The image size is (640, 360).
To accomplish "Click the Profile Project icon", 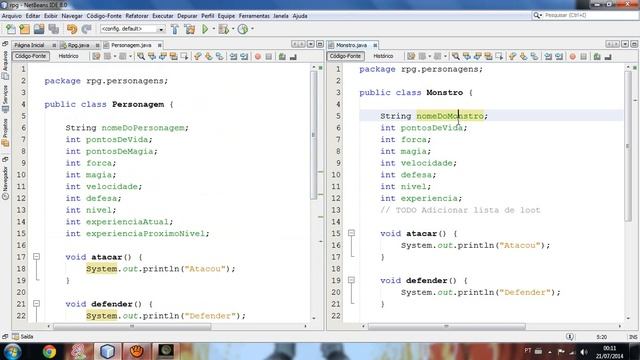I will [243, 29].
